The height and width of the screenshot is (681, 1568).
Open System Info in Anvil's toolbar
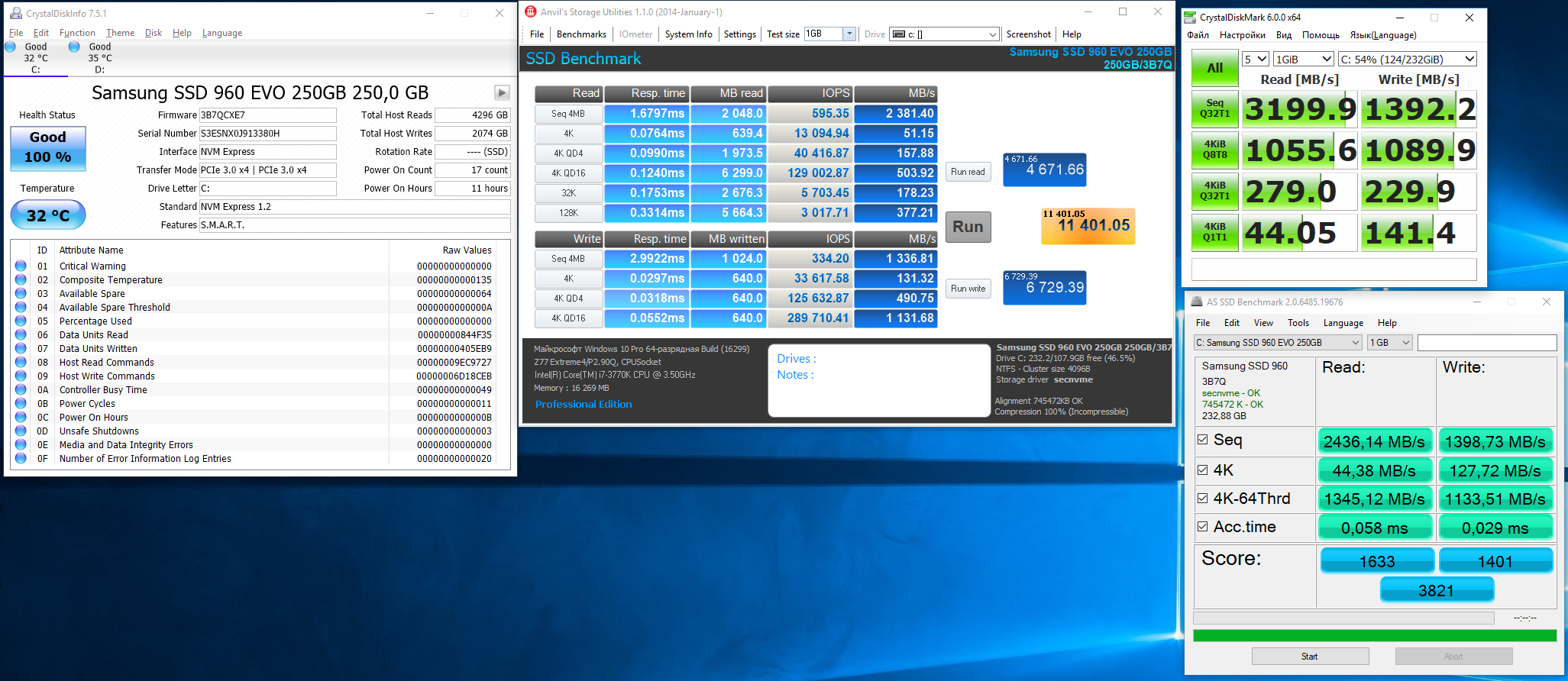point(688,34)
